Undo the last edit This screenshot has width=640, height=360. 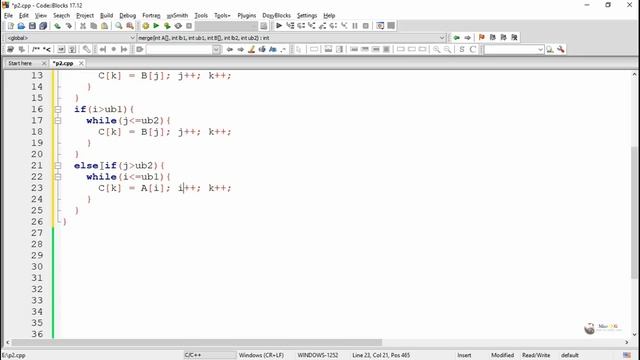pyautogui.click(x=58, y=26)
